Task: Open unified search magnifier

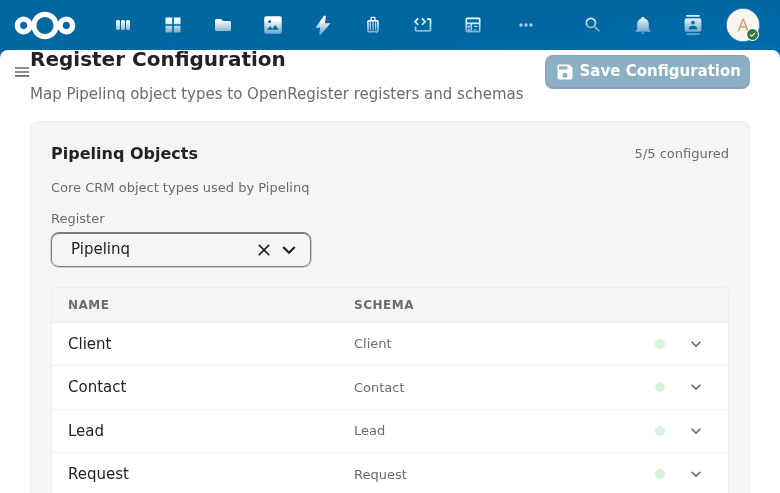Action: click(592, 25)
